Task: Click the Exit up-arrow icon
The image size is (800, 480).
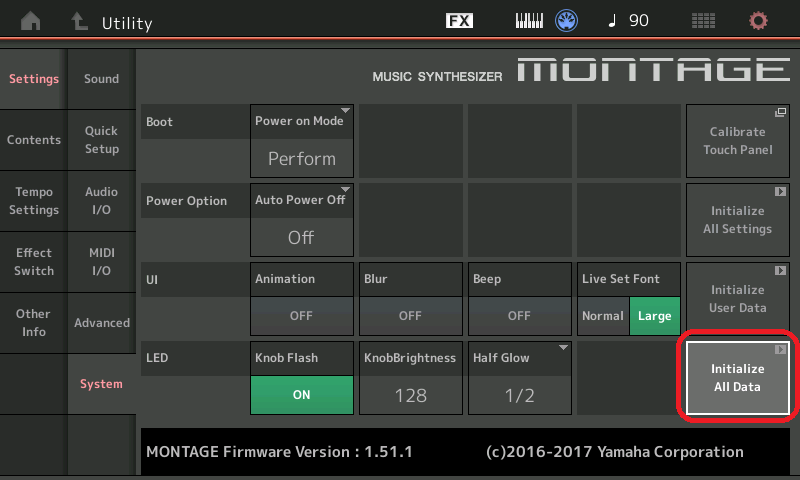Action: [x=78, y=21]
